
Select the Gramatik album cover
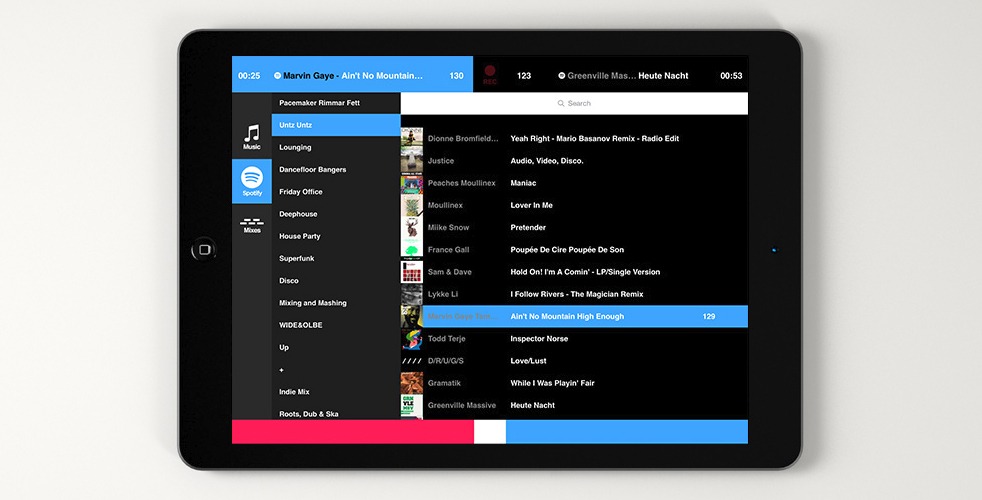[411, 383]
